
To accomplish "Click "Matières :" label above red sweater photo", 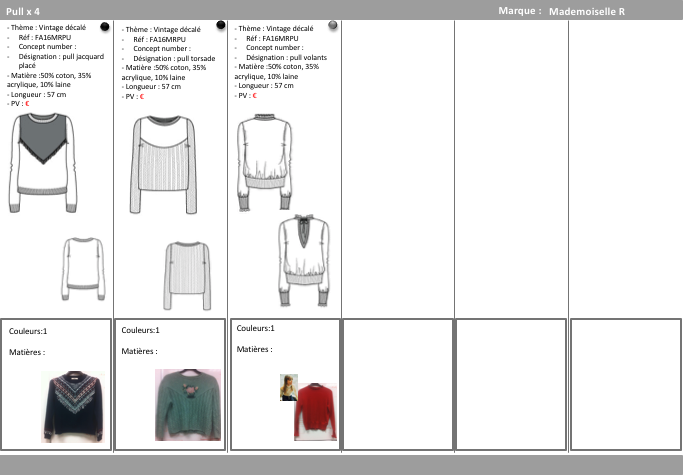I will click(x=254, y=349).
